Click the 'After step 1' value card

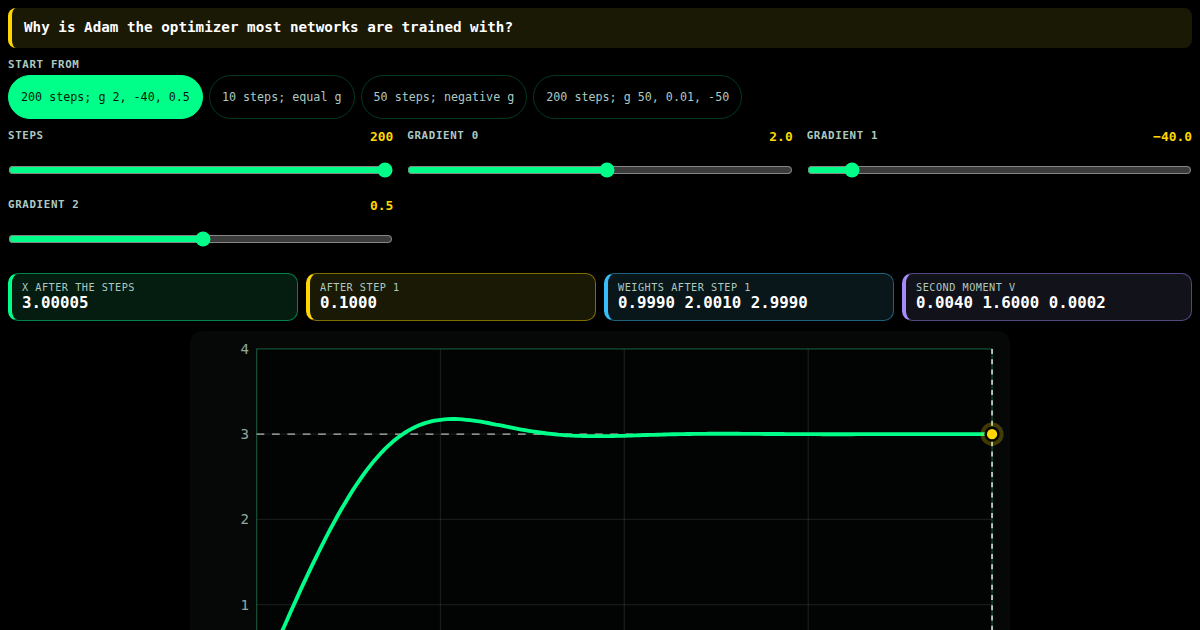(451, 297)
